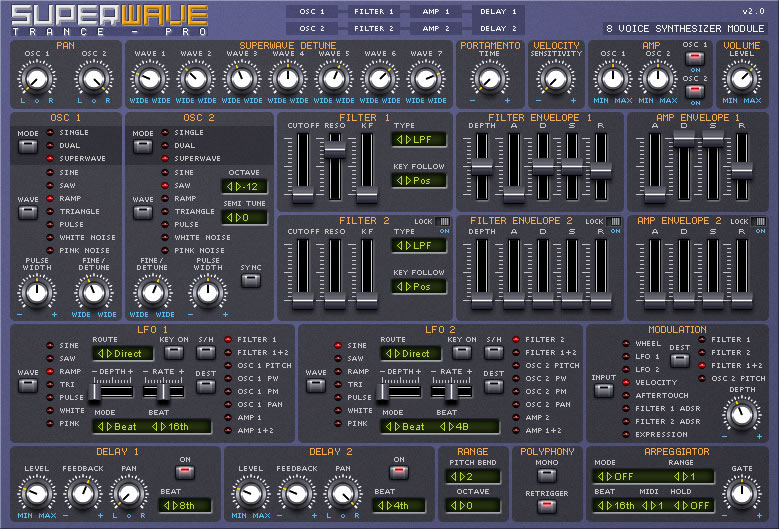Click Modulation Dest button

[x=680, y=361]
